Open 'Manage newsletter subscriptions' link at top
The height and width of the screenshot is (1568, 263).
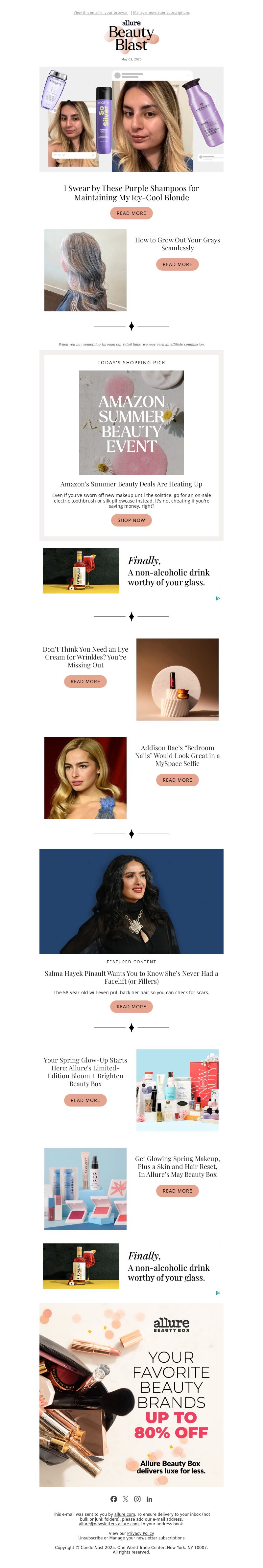tap(161, 12)
